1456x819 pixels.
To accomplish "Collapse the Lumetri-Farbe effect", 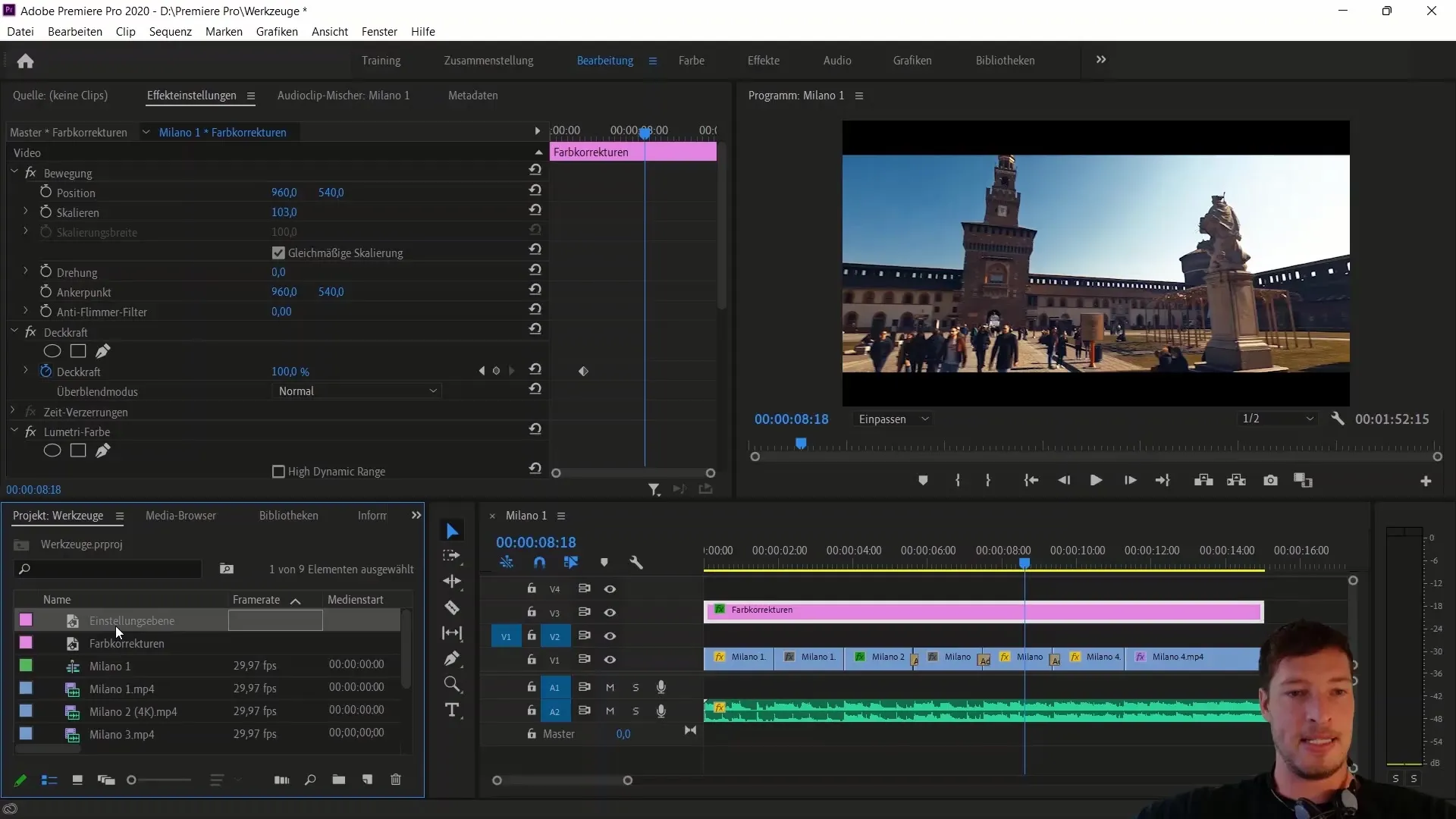I will pos(14,431).
